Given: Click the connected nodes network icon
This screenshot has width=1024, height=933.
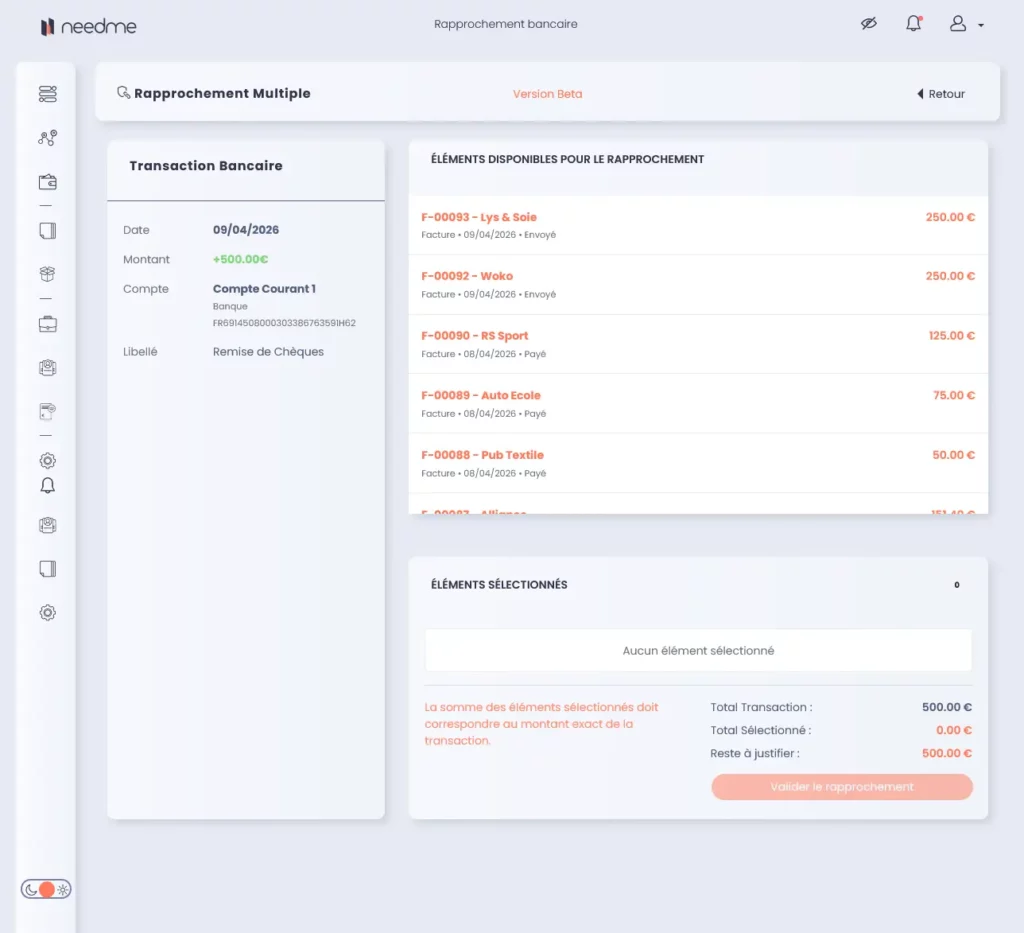Looking at the screenshot, I should click(x=47, y=138).
